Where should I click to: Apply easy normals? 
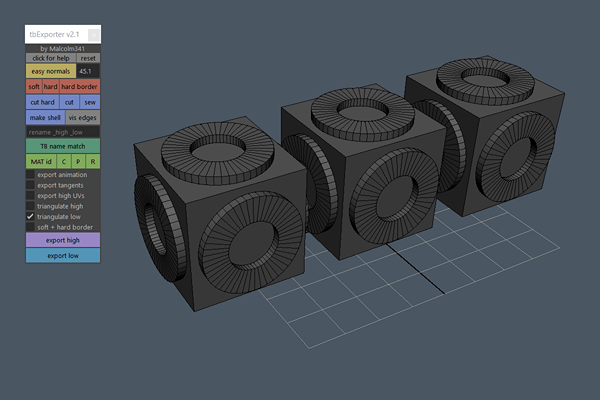50,72
